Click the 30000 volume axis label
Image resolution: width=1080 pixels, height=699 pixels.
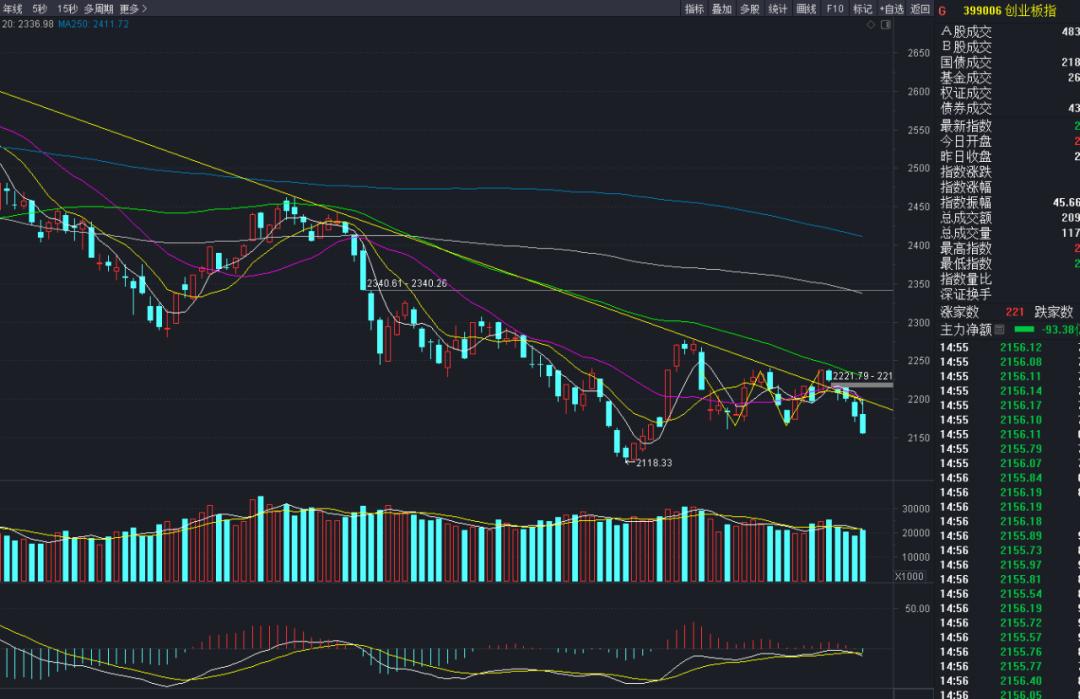[x=916, y=509]
